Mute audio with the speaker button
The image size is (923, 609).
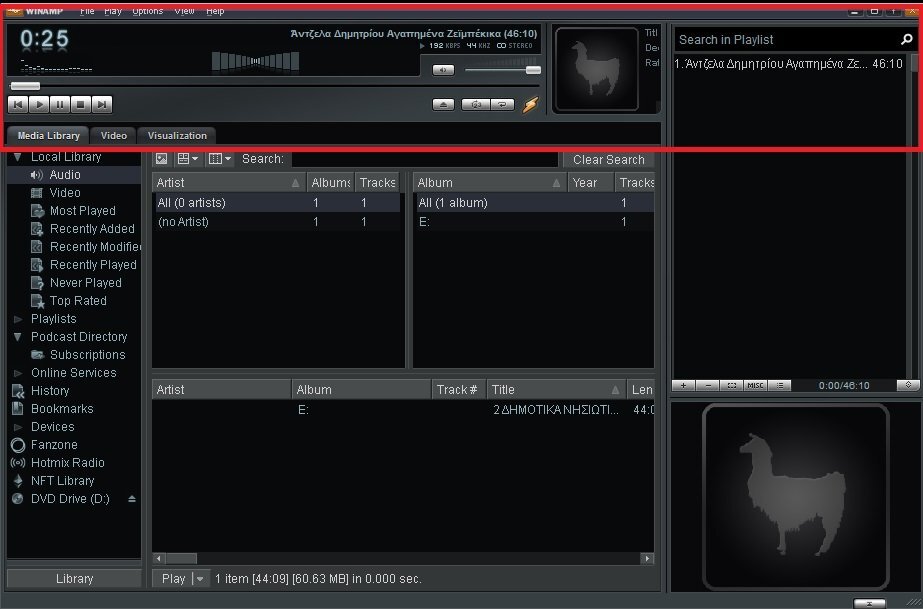tap(443, 70)
